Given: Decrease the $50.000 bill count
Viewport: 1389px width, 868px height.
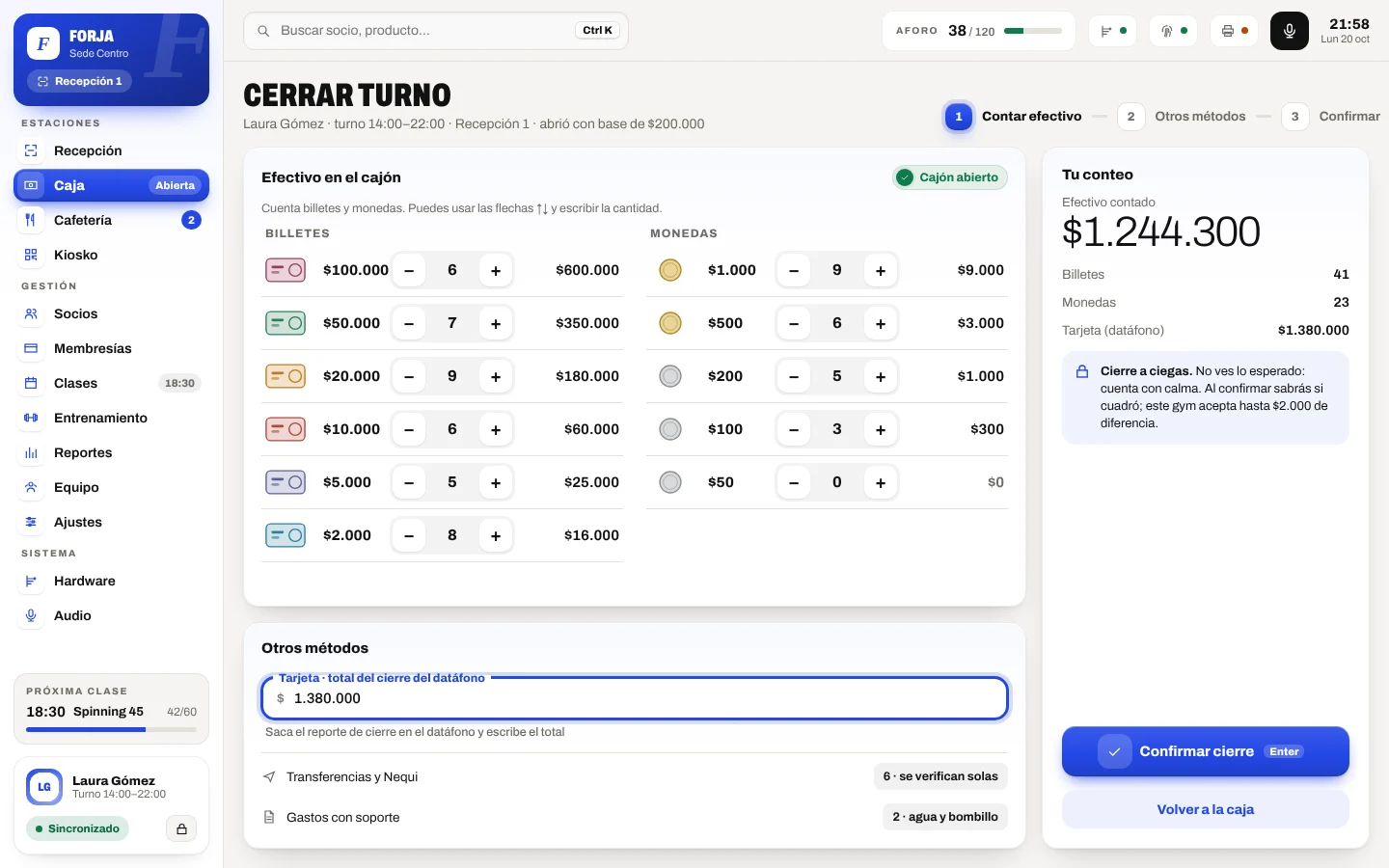Looking at the screenshot, I should point(409,324).
